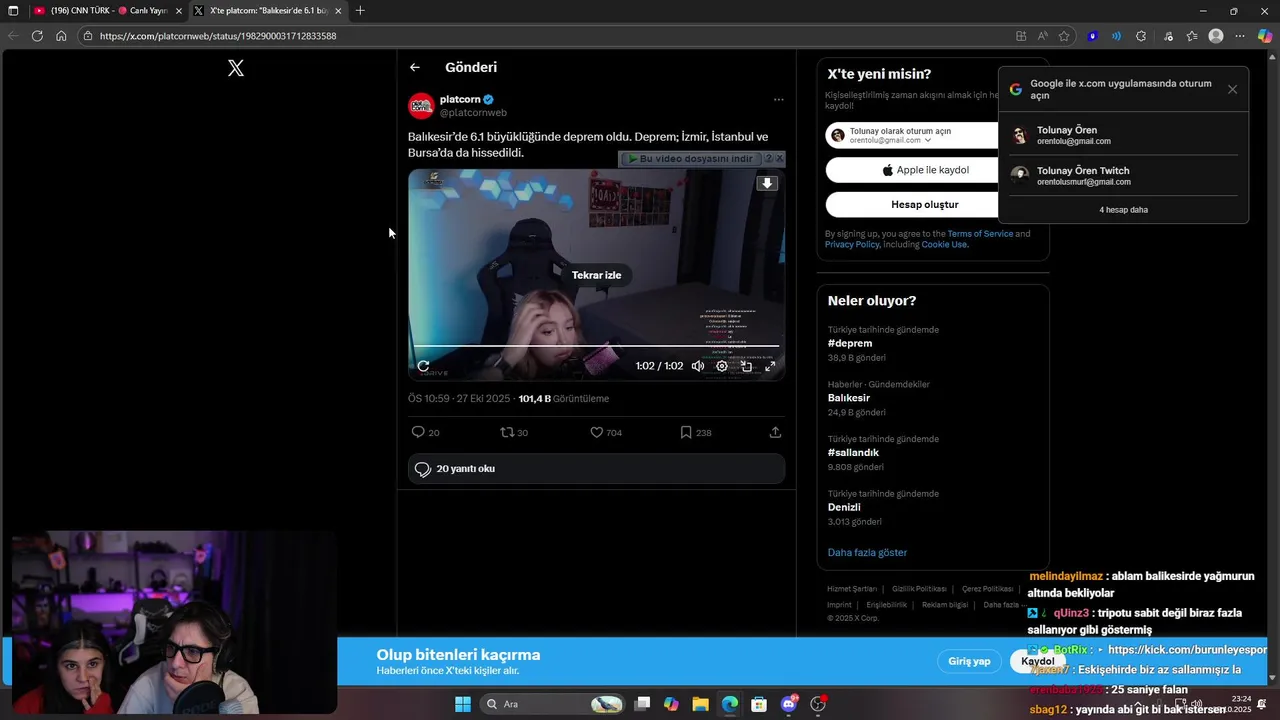1280x720 pixels.
Task: Open the Windows Start menu
Action: (x=463, y=704)
